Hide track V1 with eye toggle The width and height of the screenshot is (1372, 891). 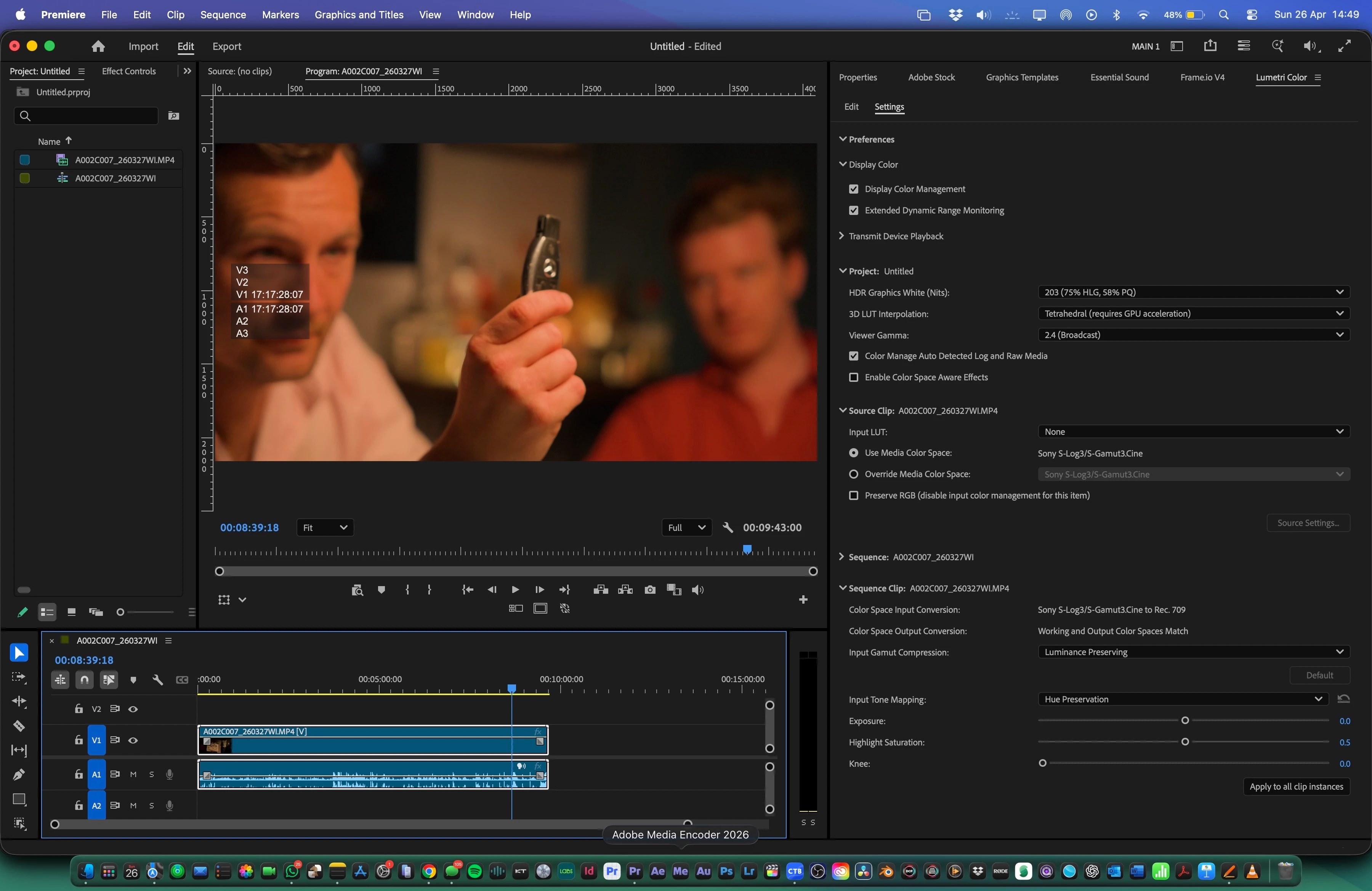pyautogui.click(x=133, y=740)
